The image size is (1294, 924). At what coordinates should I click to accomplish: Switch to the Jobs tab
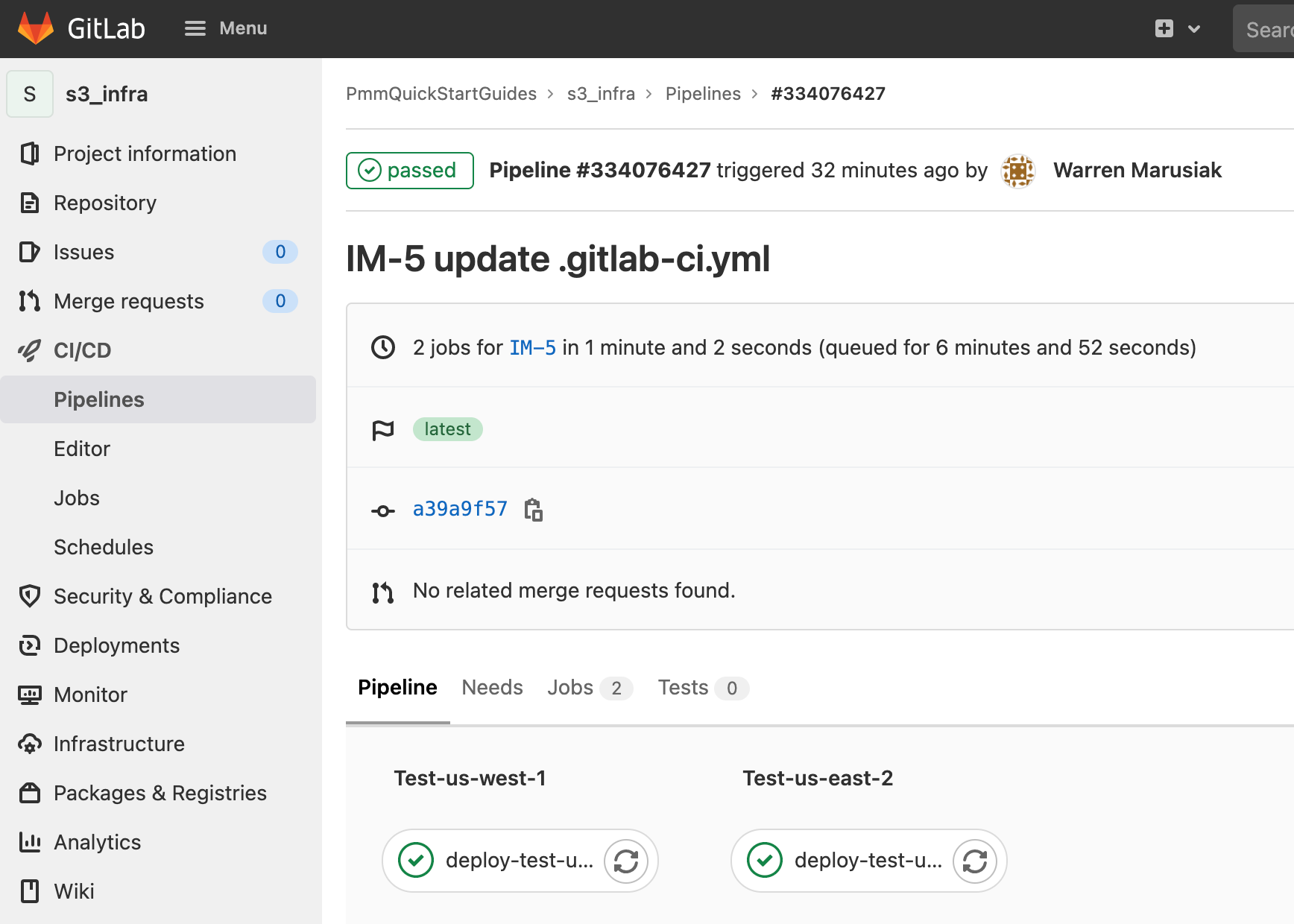coord(569,687)
